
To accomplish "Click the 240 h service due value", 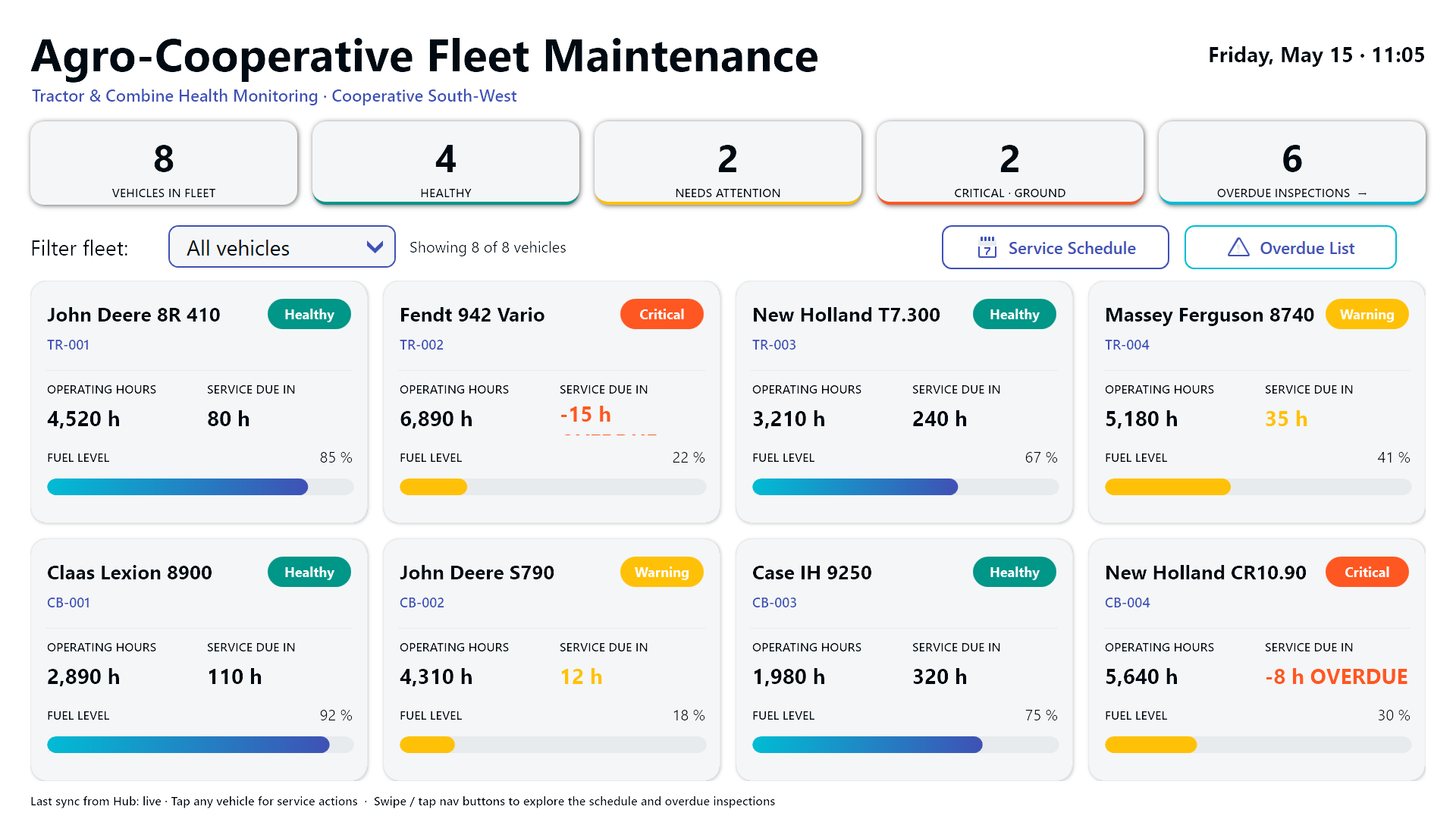I will point(940,419).
